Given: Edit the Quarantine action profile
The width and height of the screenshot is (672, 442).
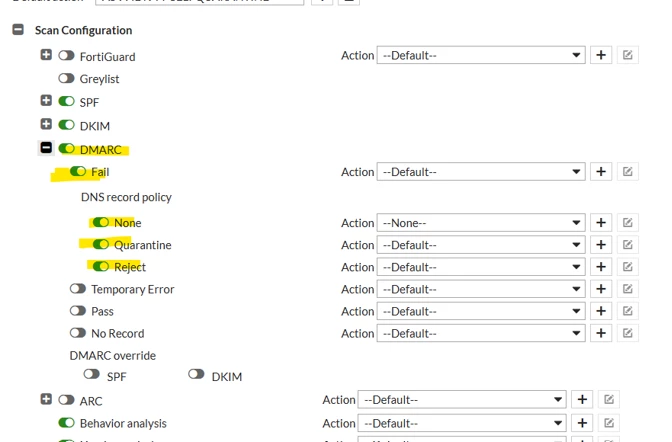Looking at the screenshot, I should pos(628,244).
